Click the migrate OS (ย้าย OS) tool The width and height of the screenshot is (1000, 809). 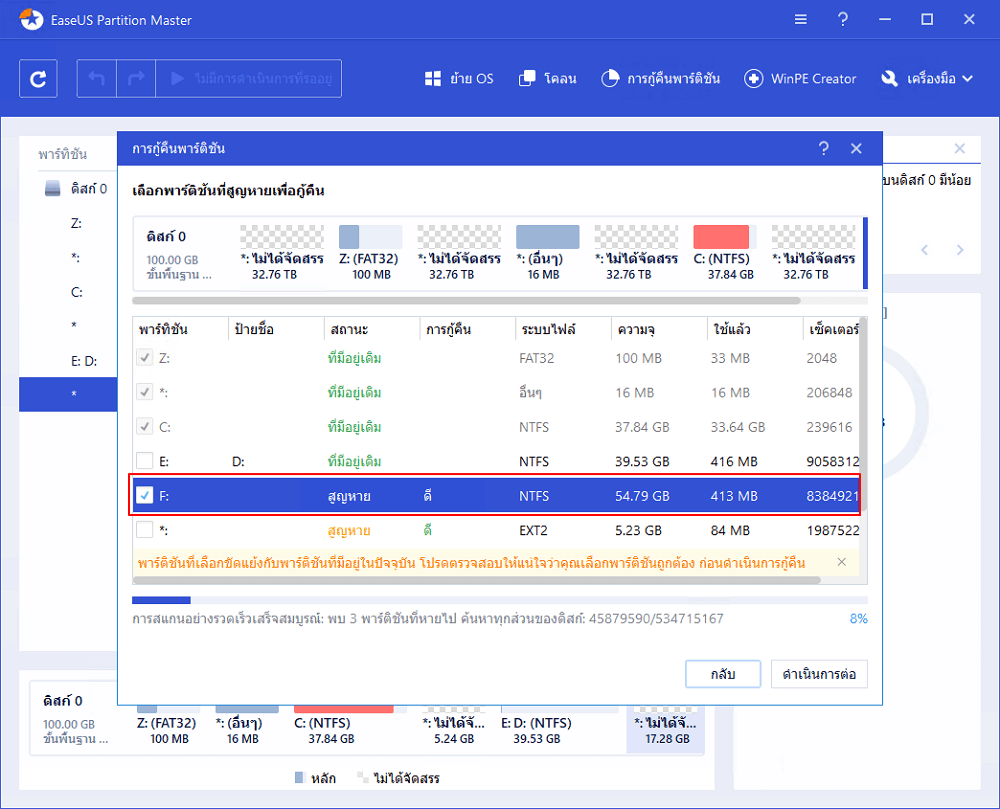point(459,78)
